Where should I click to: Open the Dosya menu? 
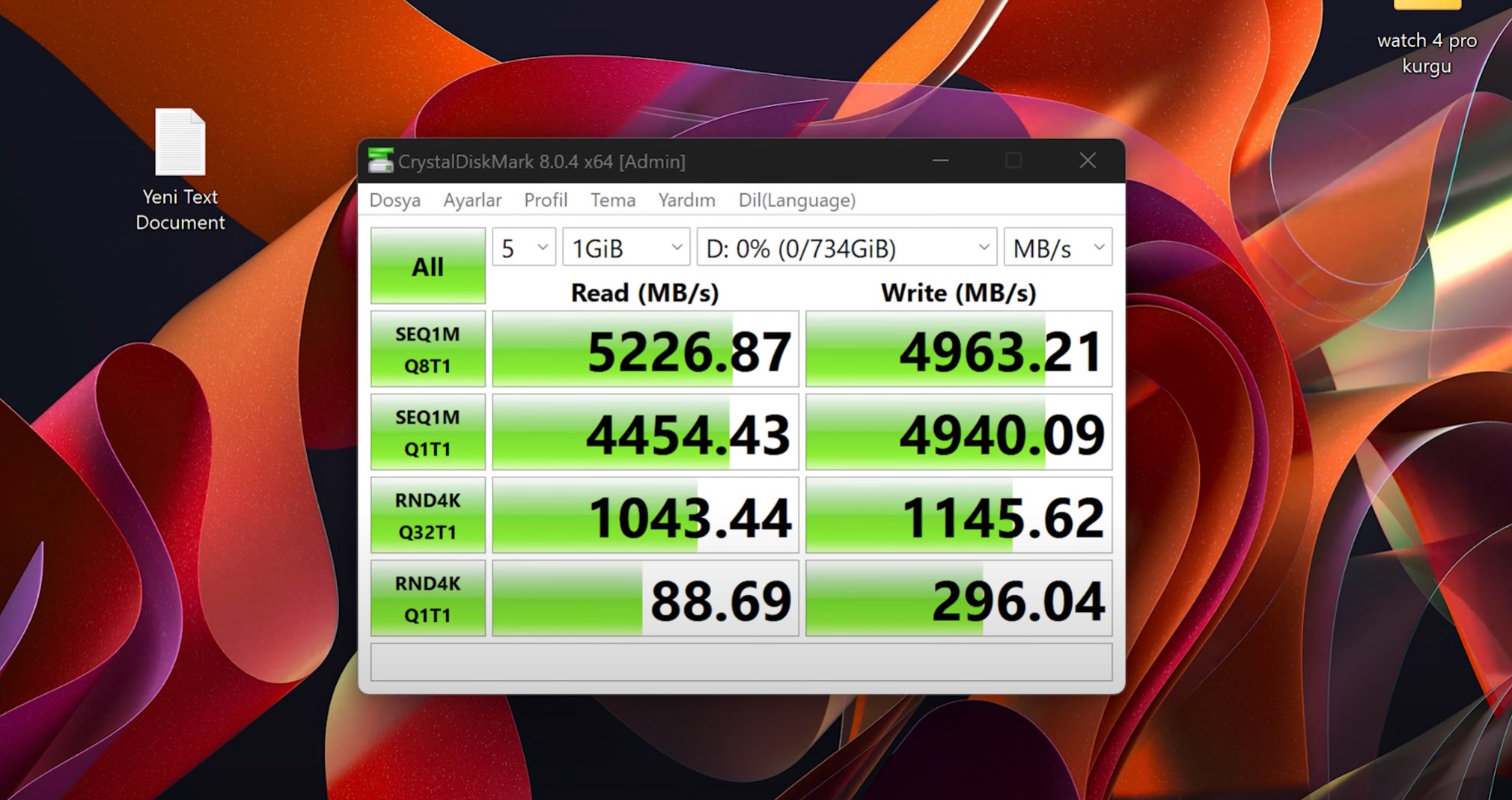point(394,200)
